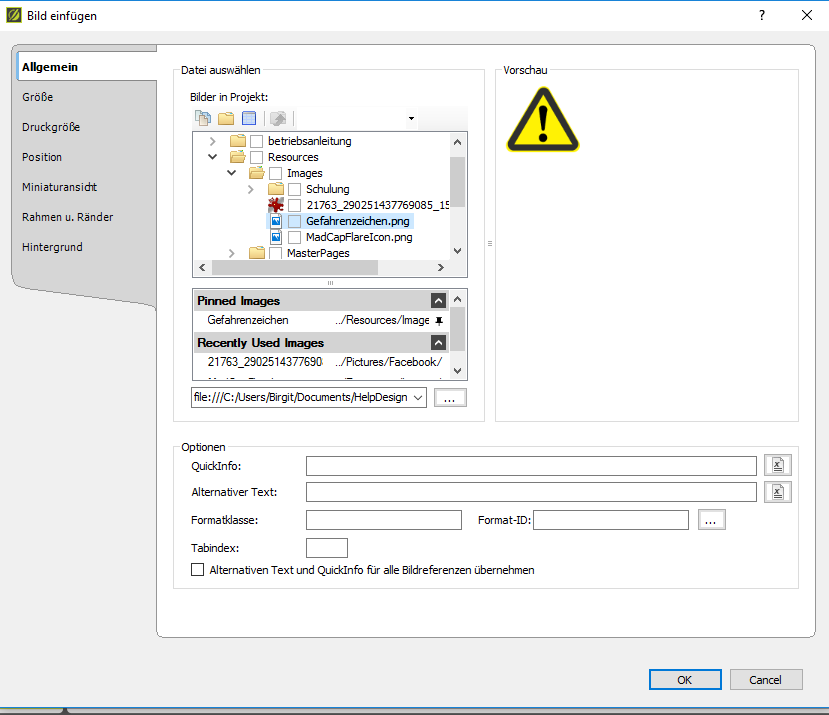
Task: Collapse the Pinned Images section
Action: click(438, 301)
